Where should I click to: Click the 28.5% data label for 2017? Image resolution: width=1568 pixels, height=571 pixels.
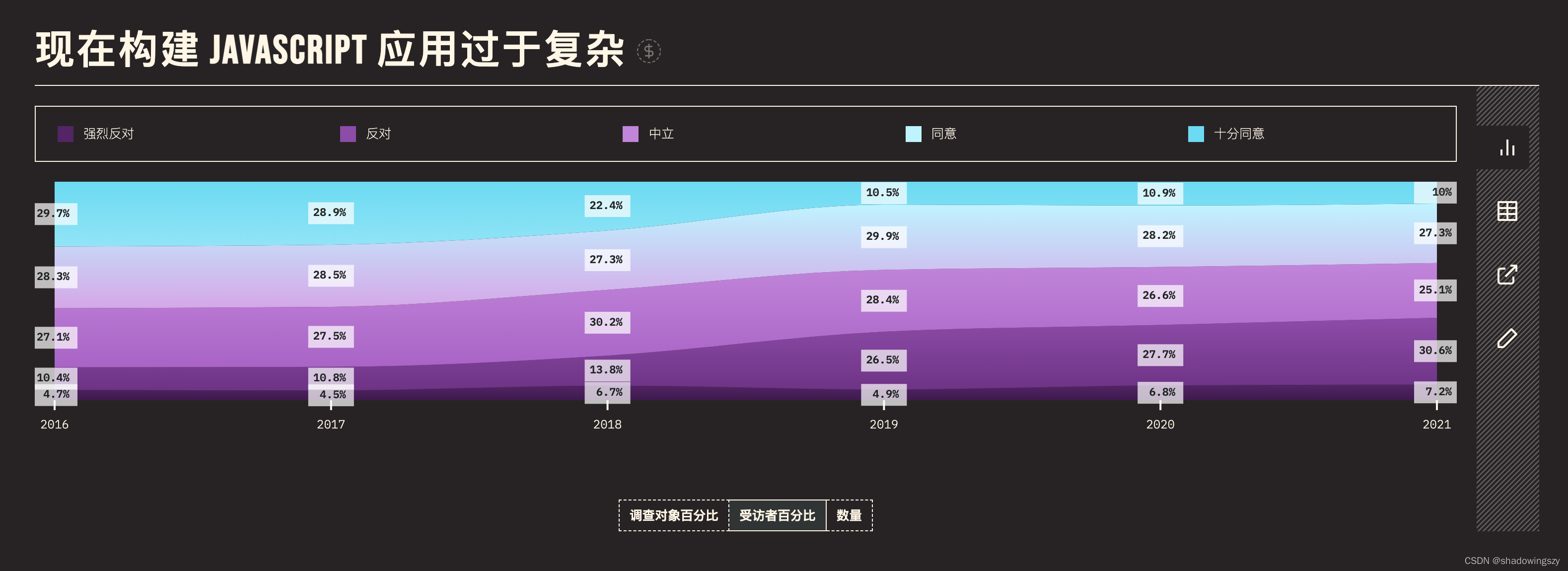point(331,275)
